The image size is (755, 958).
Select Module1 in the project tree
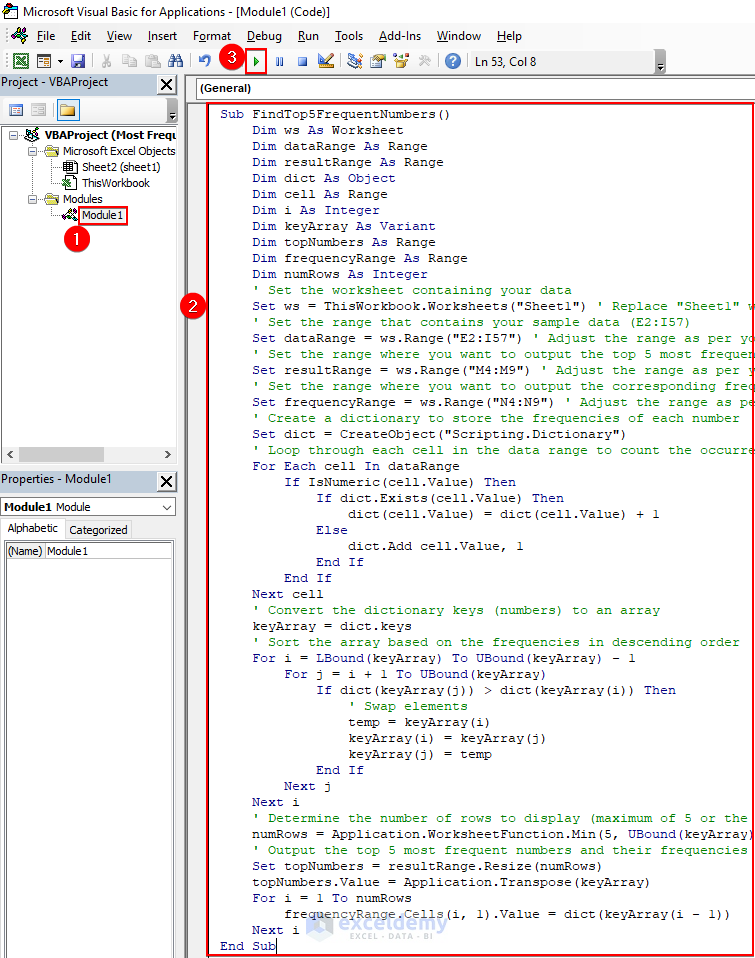pos(103,215)
